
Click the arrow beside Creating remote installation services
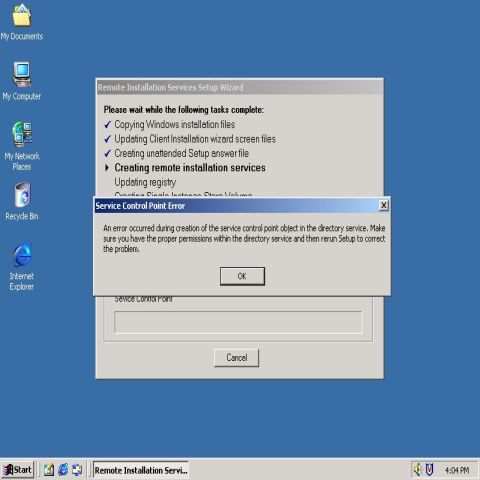click(107, 168)
